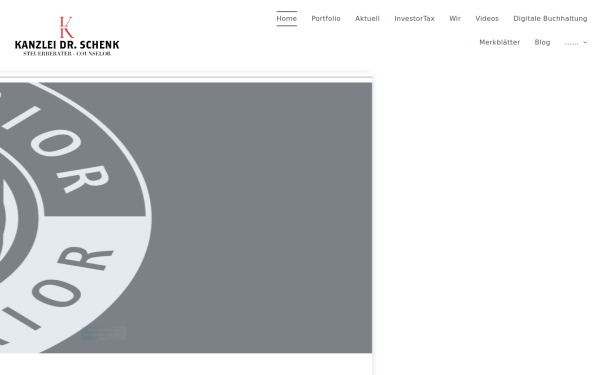This screenshot has height=375, width=600.
Task: Visit the Blog page
Action: tap(542, 42)
